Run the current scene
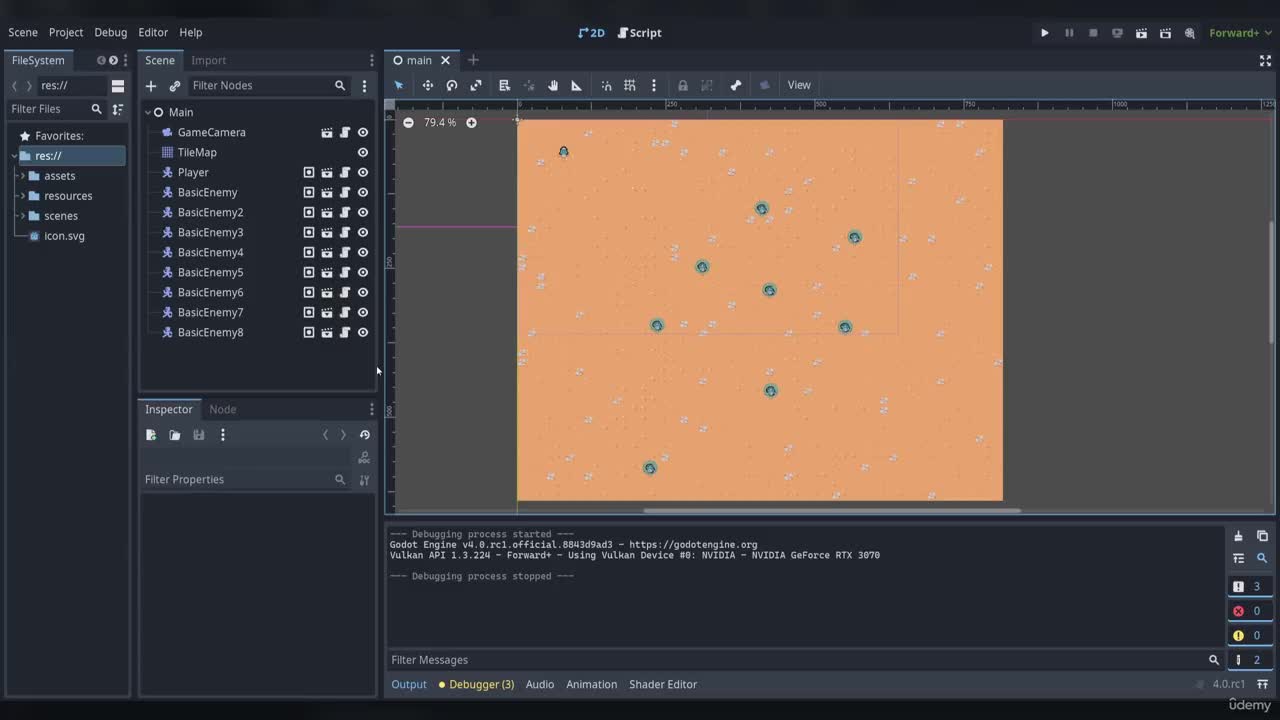The width and height of the screenshot is (1280, 720). [x=1141, y=33]
